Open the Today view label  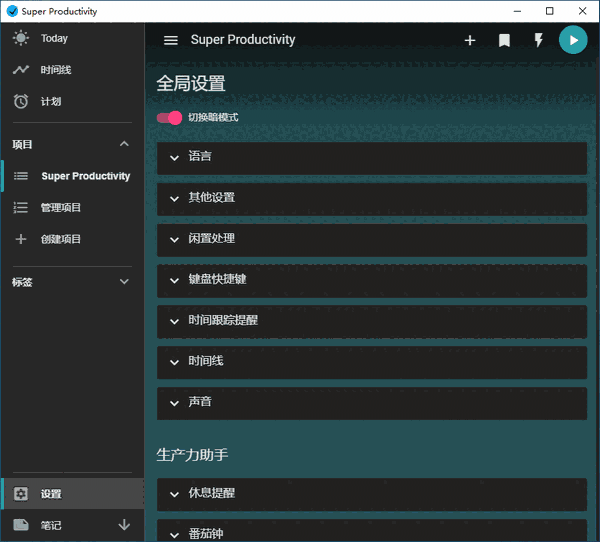click(x=54, y=38)
